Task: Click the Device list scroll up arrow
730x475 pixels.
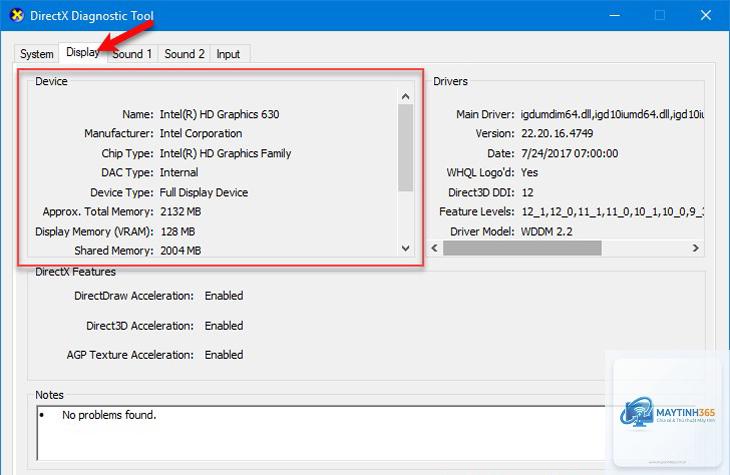Action: (406, 96)
